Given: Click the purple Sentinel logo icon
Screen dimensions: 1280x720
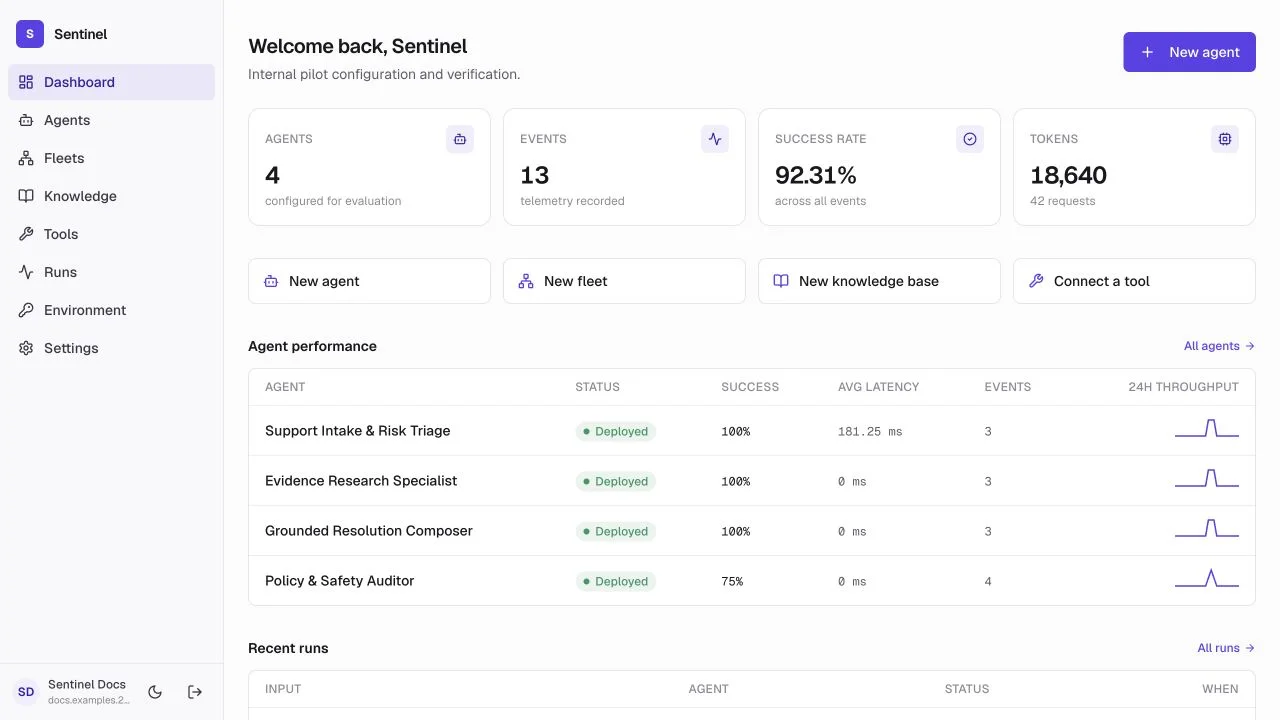Looking at the screenshot, I should coord(30,34).
